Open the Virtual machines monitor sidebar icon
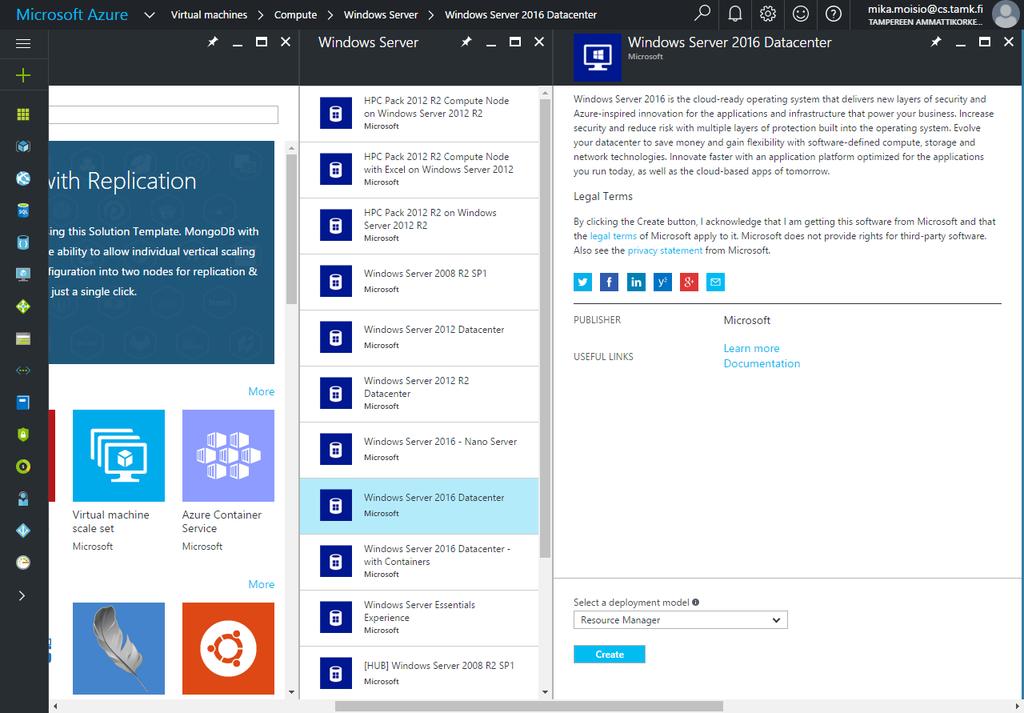 (23, 274)
